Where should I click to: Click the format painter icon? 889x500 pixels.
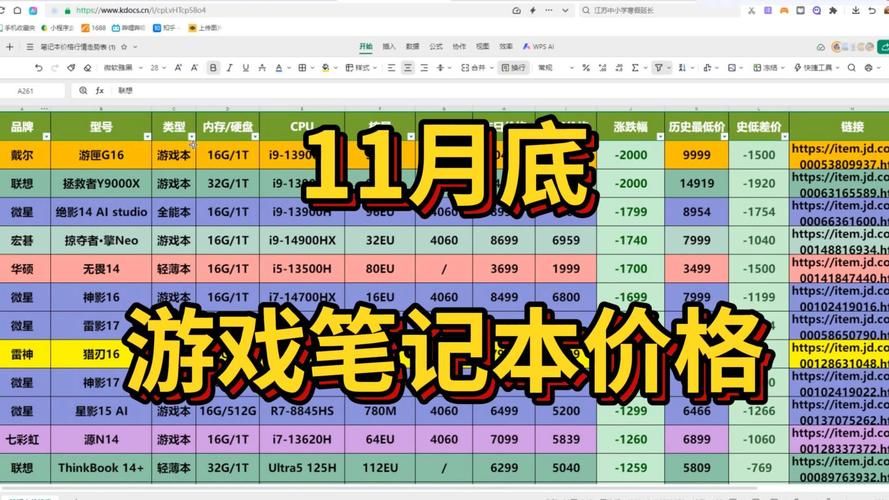(71, 67)
